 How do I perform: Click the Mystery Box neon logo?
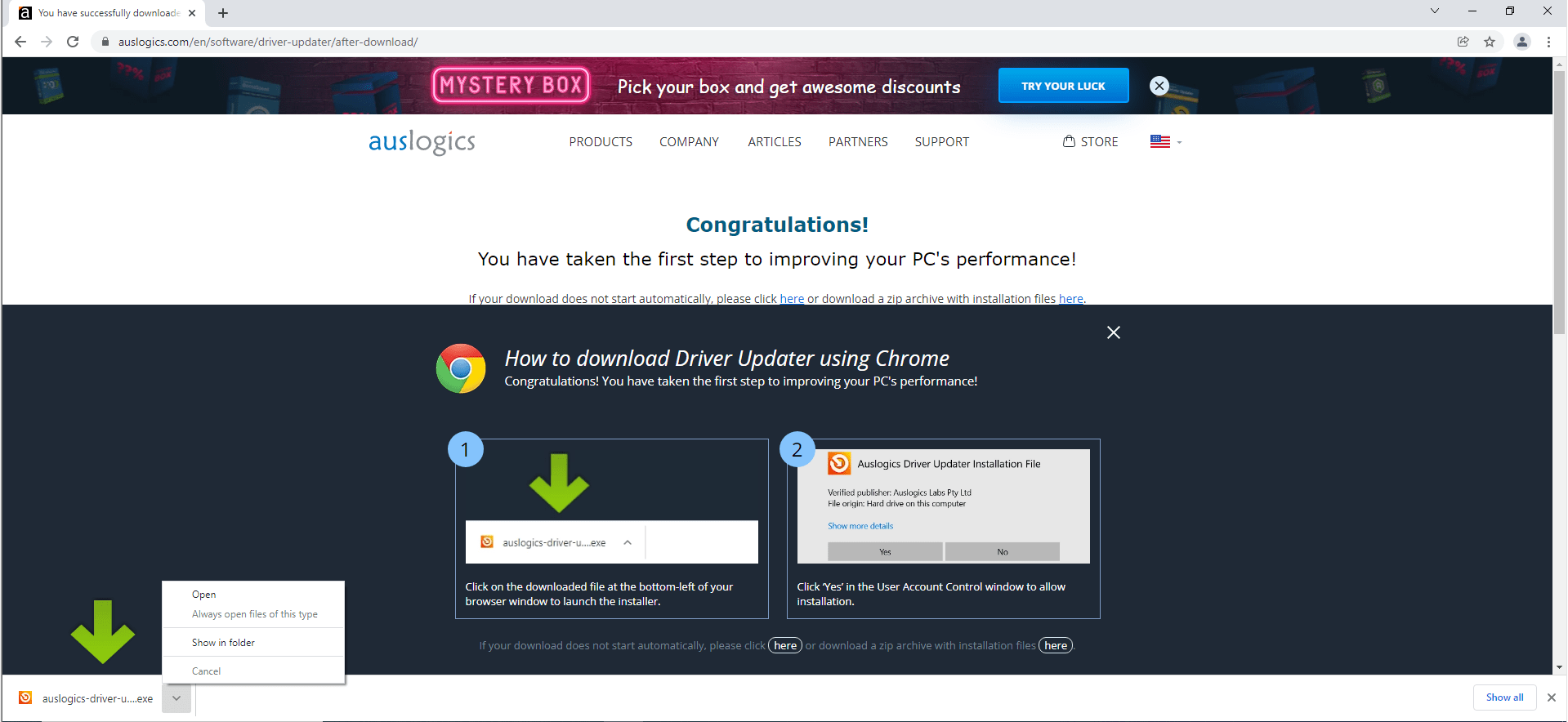click(x=511, y=85)
